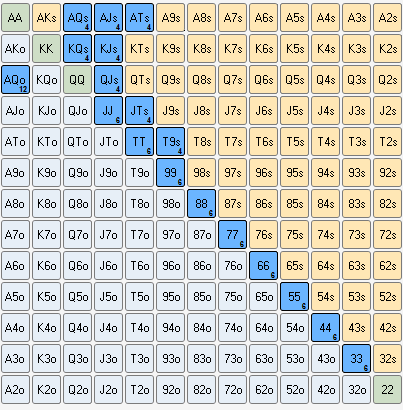Toggle the pocket aces AA cell
Viewport: 403px width, 410px height.
pyautogui.click(x=15, y=18)
